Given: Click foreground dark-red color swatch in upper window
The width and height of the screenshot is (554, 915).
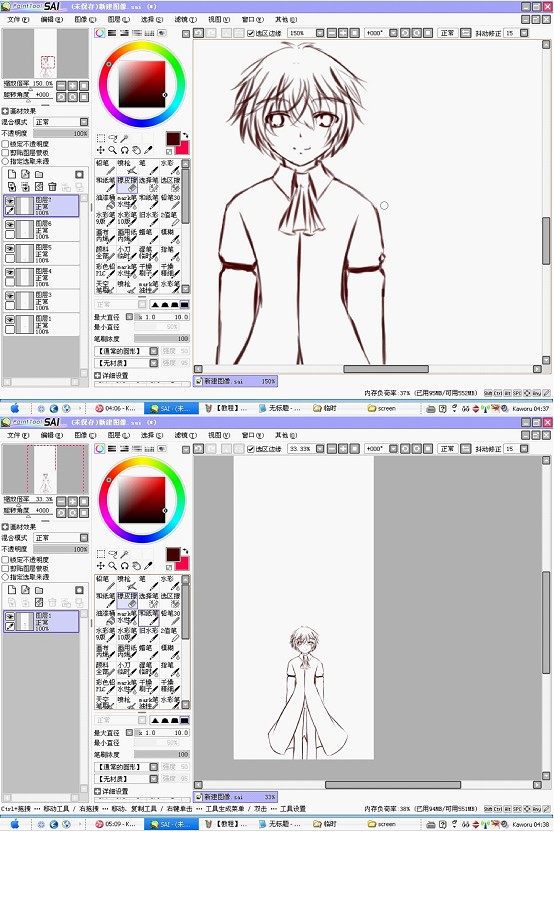Looking at the screenshot, I should pos(173,139).
